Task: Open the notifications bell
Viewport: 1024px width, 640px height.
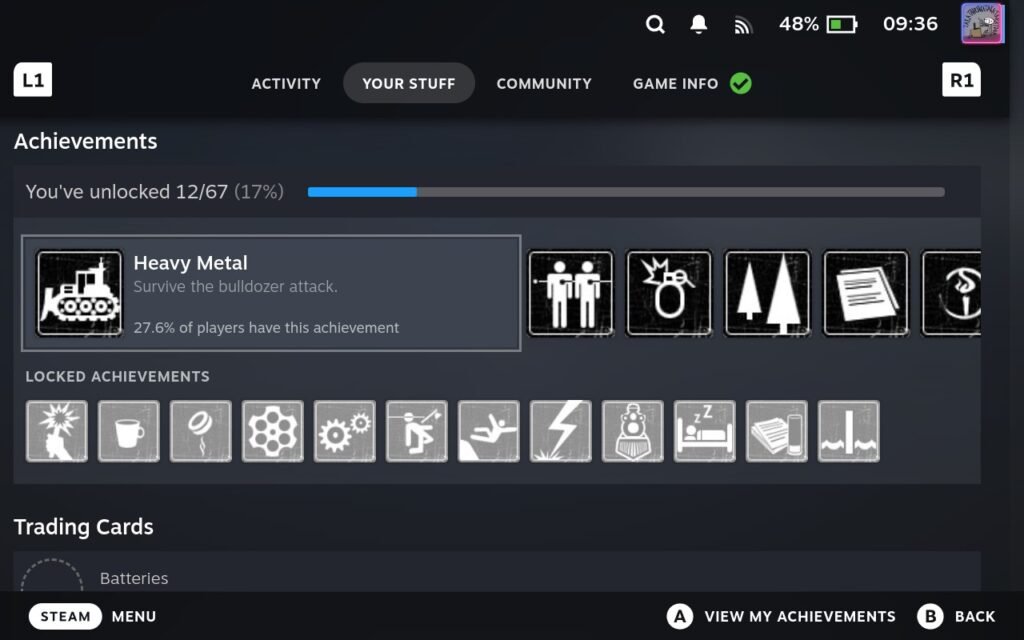Action: click(698, 24)
